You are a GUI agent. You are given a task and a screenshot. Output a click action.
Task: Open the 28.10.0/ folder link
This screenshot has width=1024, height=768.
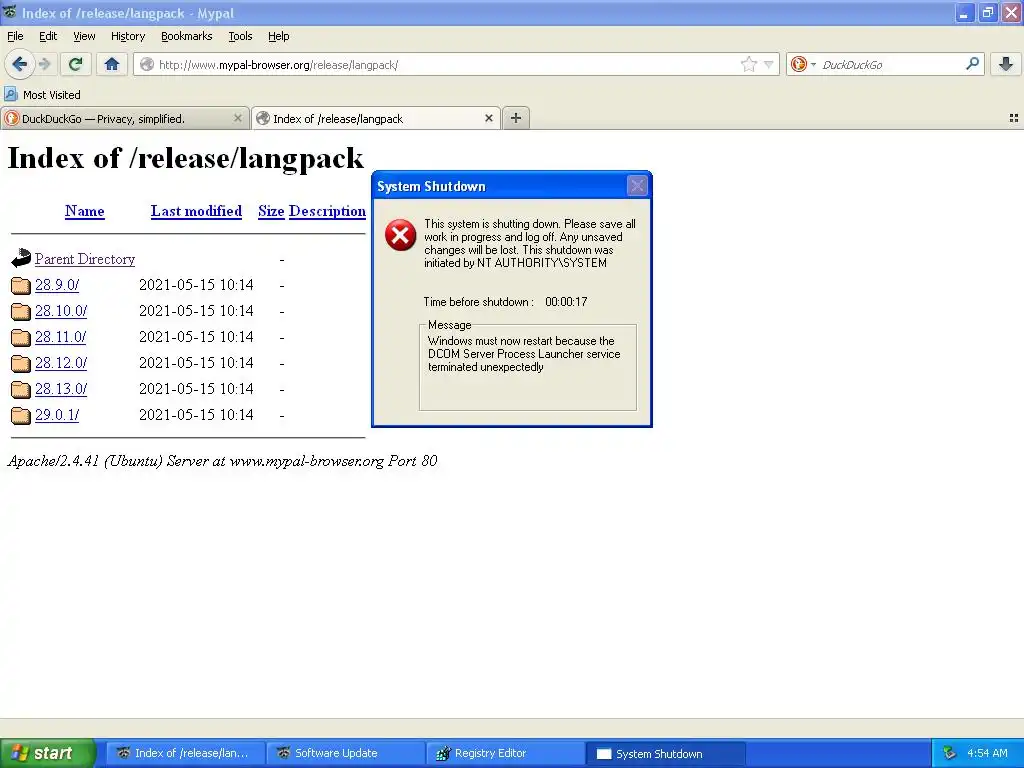pyautogui.click(x=61, y=311)
